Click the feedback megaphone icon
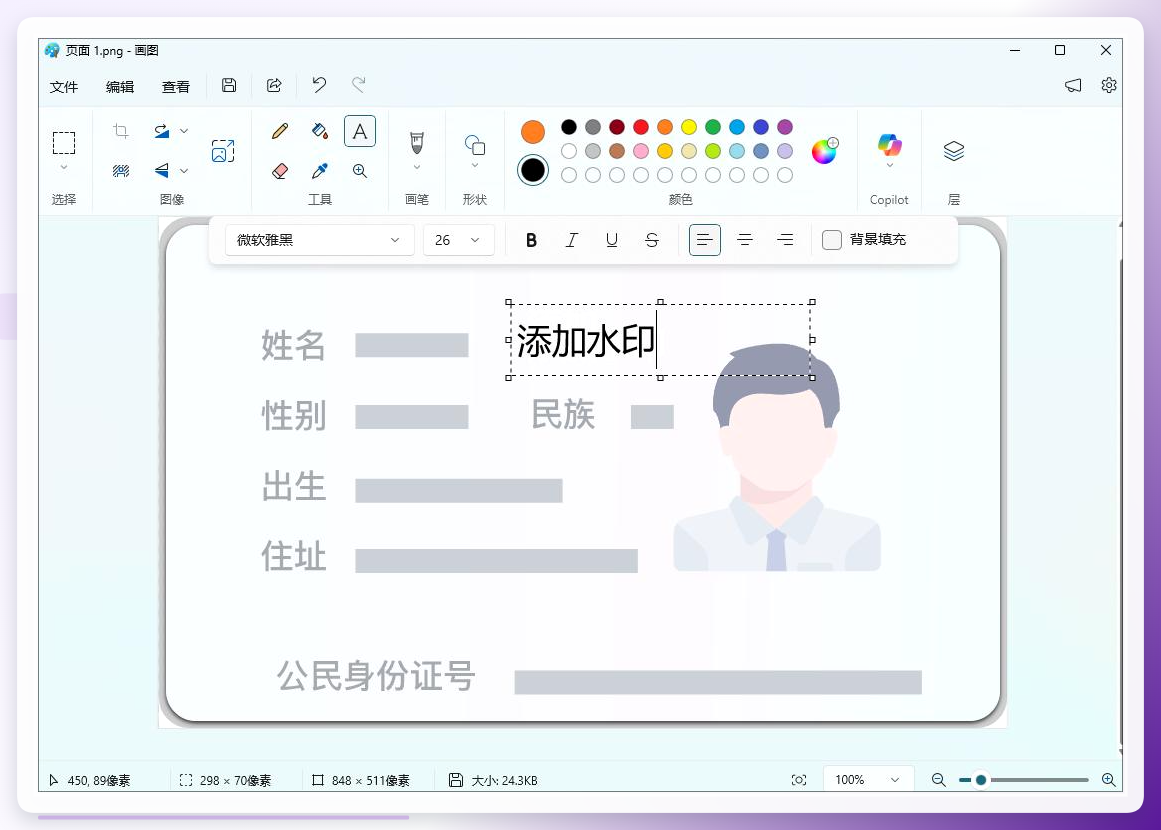 1073,85
